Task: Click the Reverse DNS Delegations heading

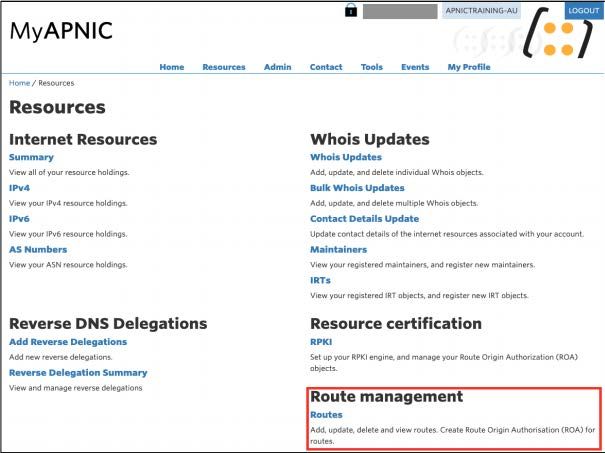Action: click(x=108, y=324)
